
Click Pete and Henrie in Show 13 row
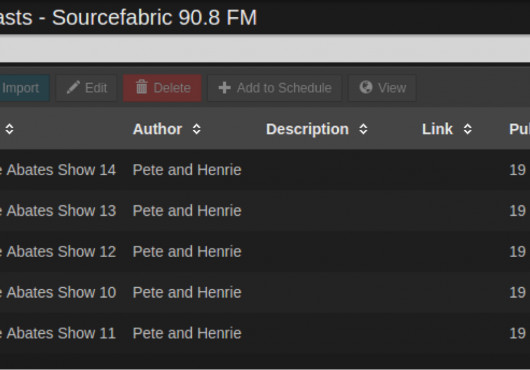pos(187,211)
